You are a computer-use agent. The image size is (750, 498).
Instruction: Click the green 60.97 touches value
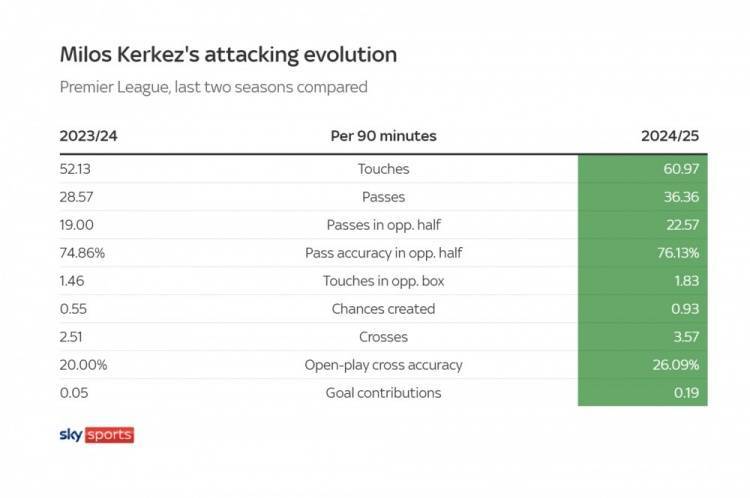[x=681, y=169]
